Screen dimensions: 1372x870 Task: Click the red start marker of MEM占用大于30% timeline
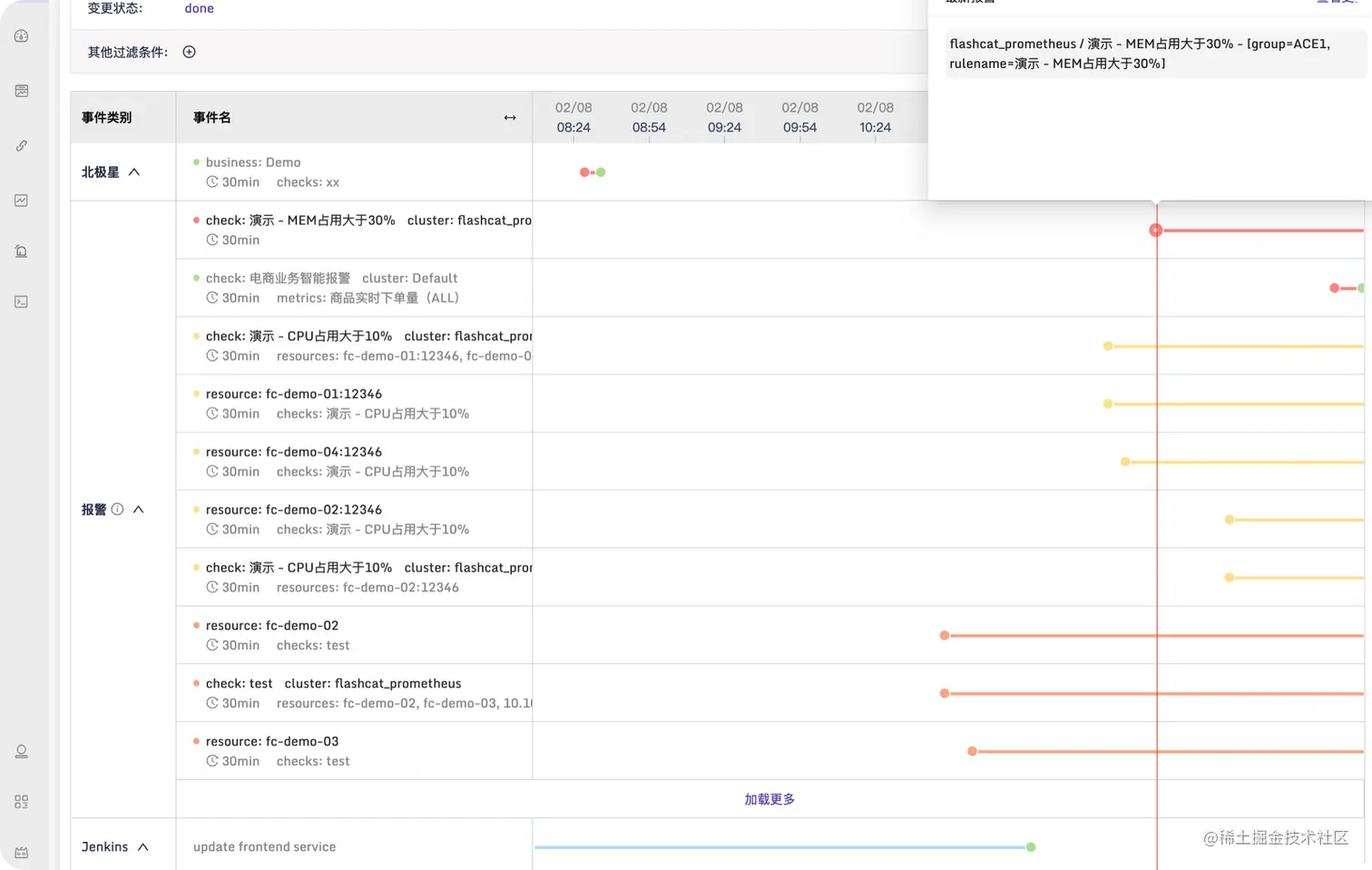[1155, 230]
